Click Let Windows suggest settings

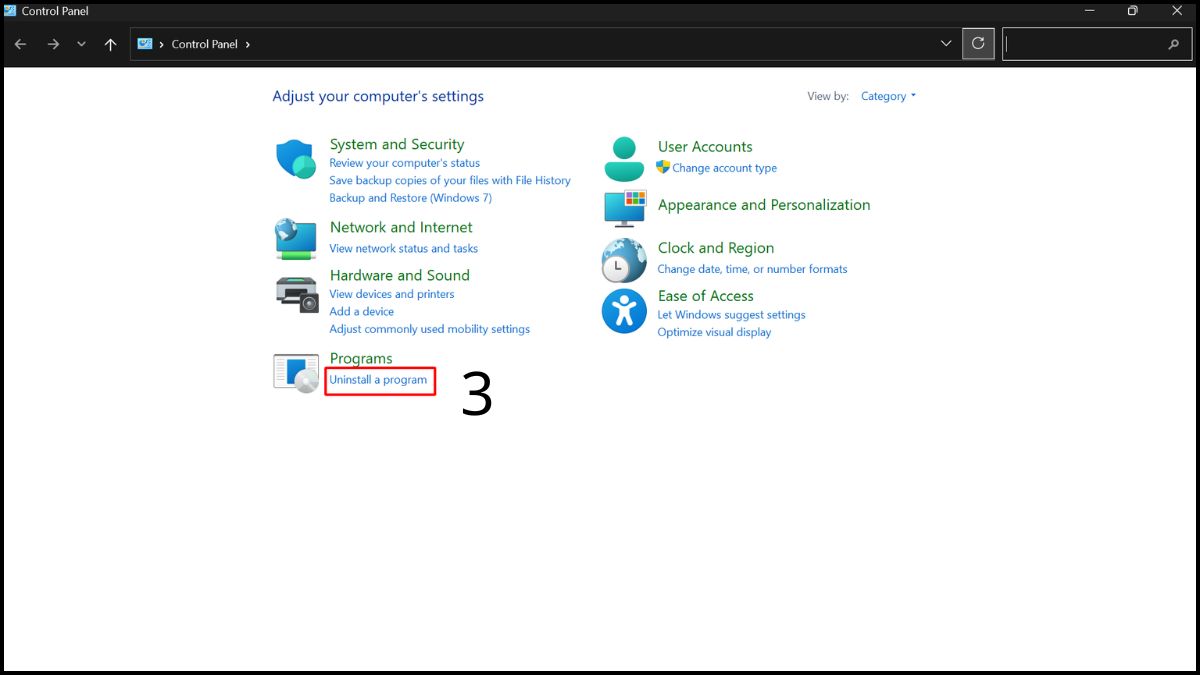point(731,315)
